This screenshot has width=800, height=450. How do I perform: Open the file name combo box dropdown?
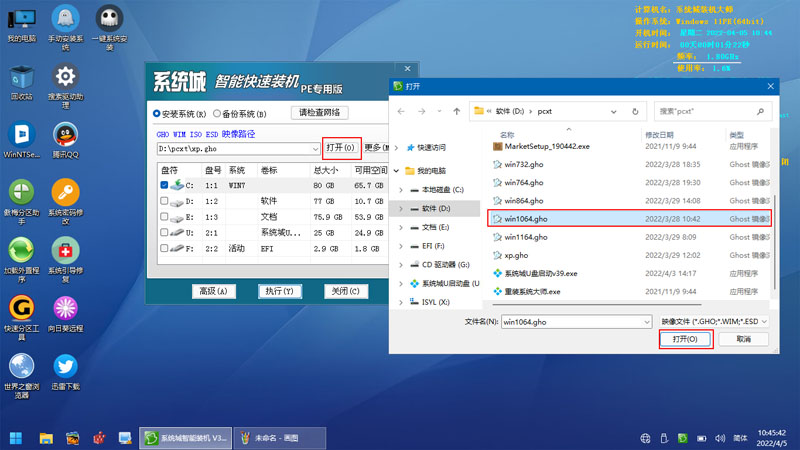(646, 322)
